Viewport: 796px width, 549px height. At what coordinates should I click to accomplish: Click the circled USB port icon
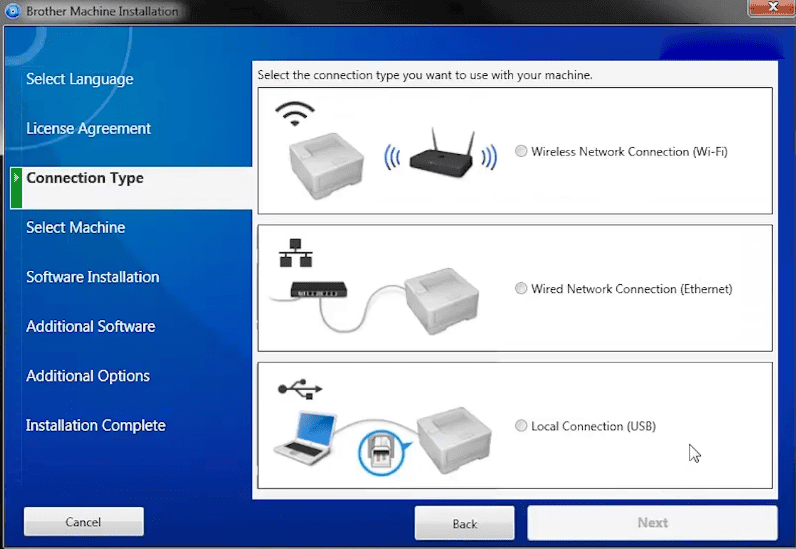[382, 451]
